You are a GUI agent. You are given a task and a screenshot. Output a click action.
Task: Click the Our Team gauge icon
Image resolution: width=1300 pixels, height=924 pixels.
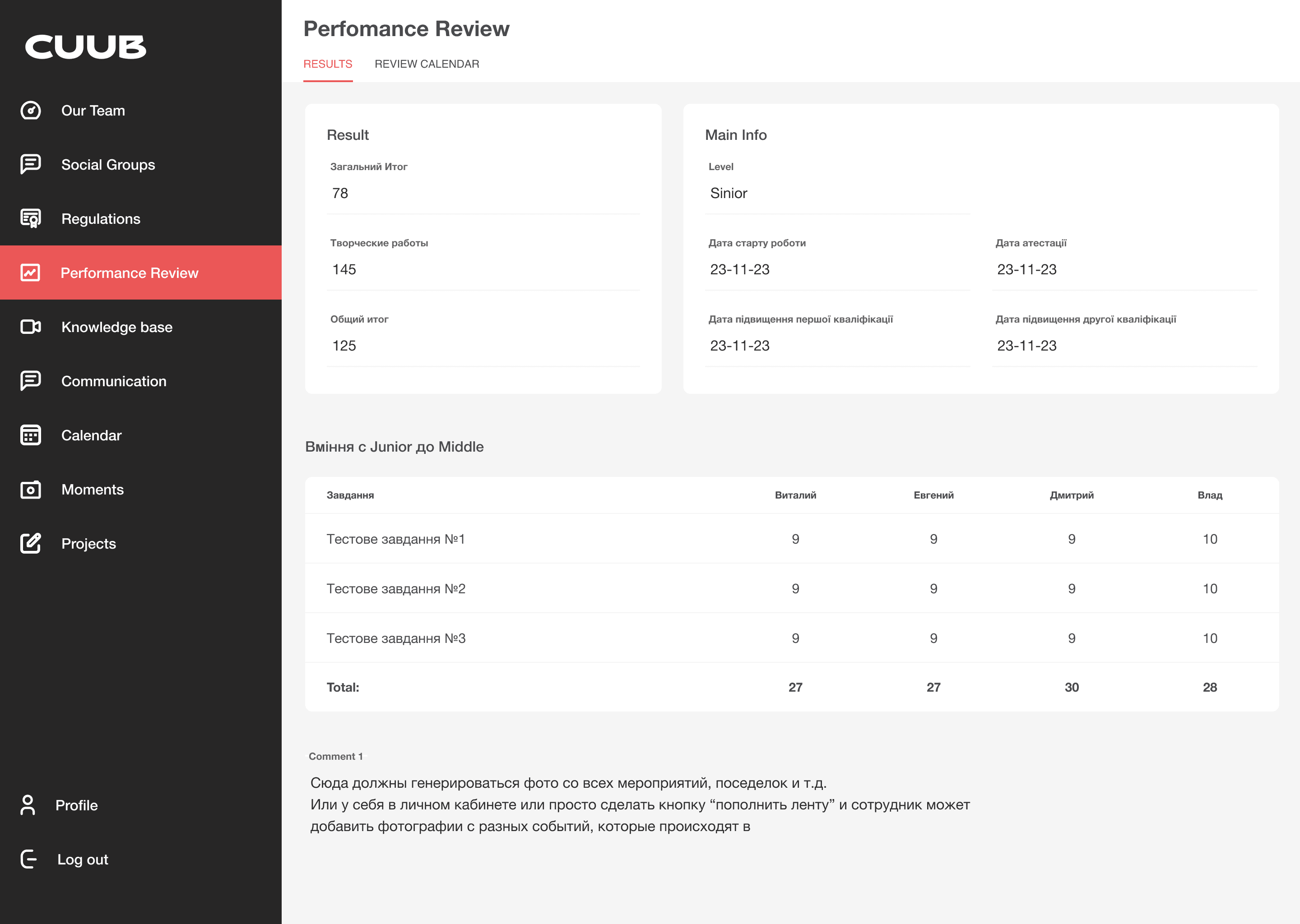pos(30,111)
